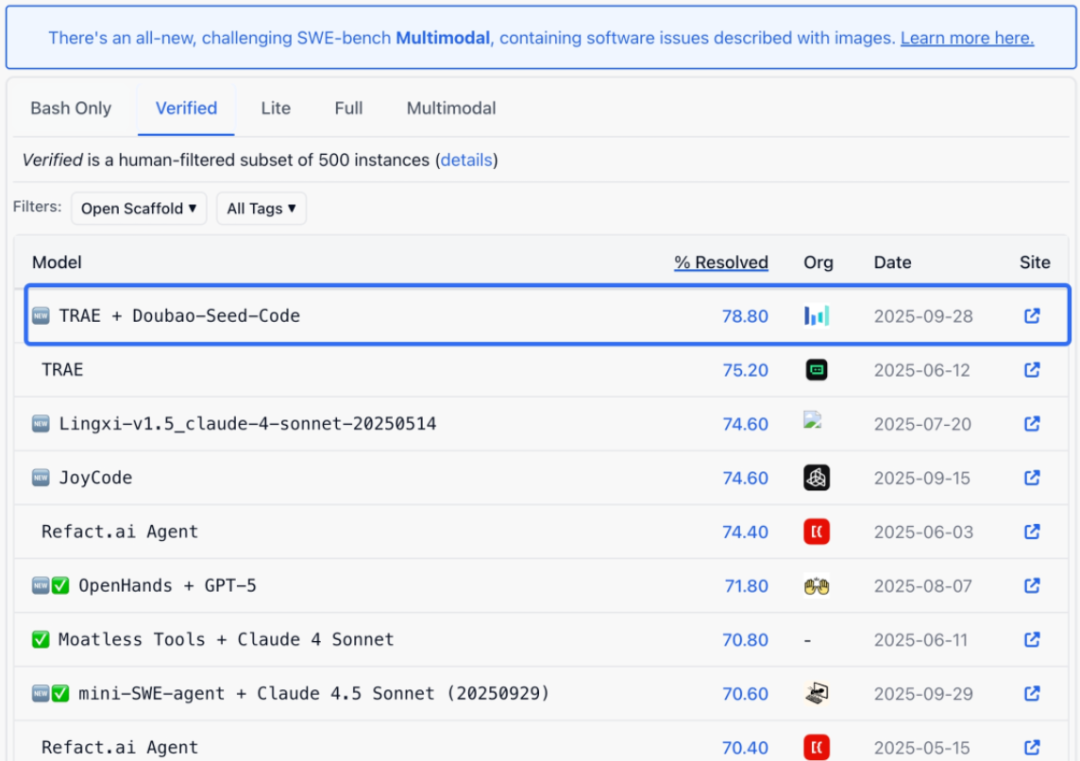The width and height of the screenshot is (1080, 761).
Task: Sort by % Resolved column header
Action: pos(721,263)
